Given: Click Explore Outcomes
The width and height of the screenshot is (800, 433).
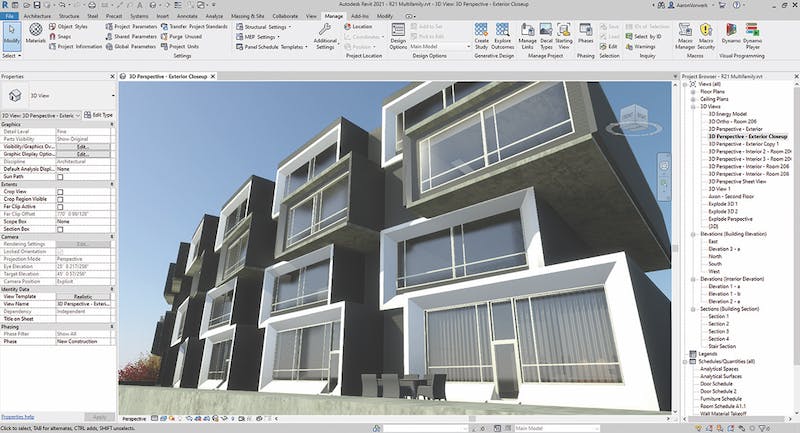Looking at the screenshot, I should tap(503, 36).
